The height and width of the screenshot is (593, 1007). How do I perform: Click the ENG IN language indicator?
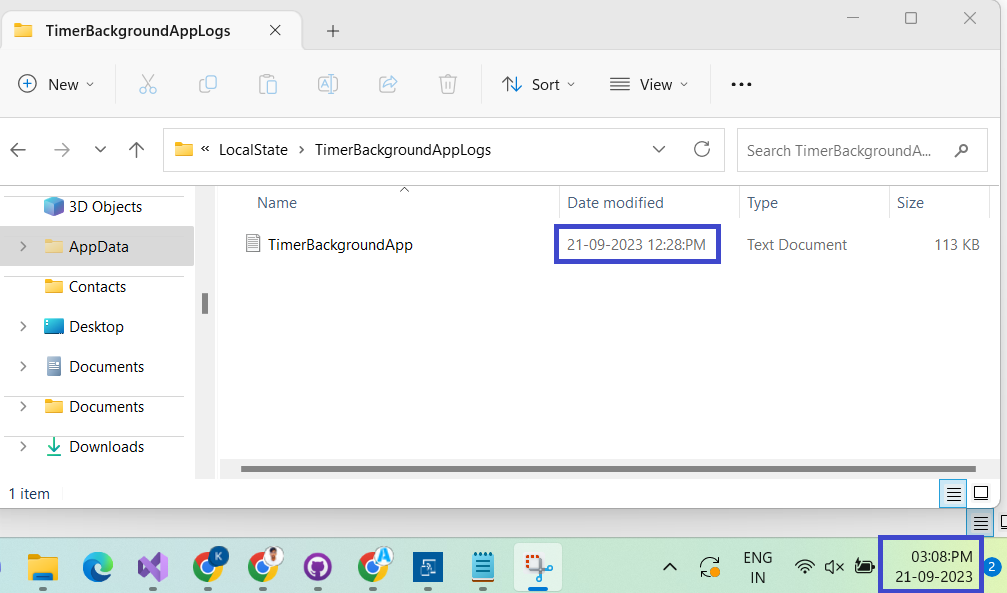pos(757,567)
